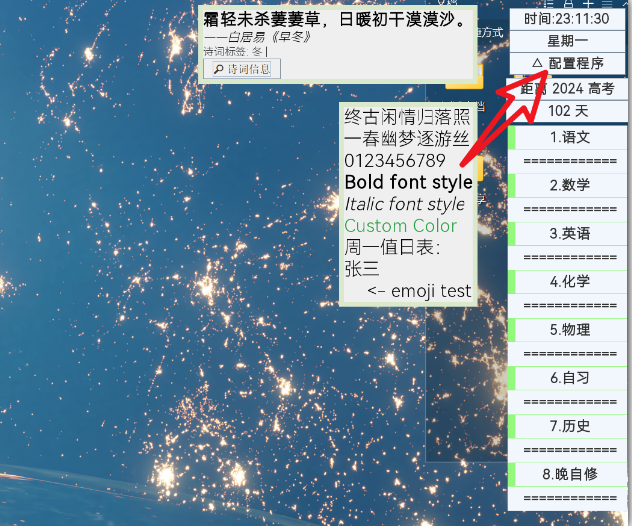The image size is (632, 526).
Task: Click the magnifier icon in 诗词信息
Action: click(218, 69)
